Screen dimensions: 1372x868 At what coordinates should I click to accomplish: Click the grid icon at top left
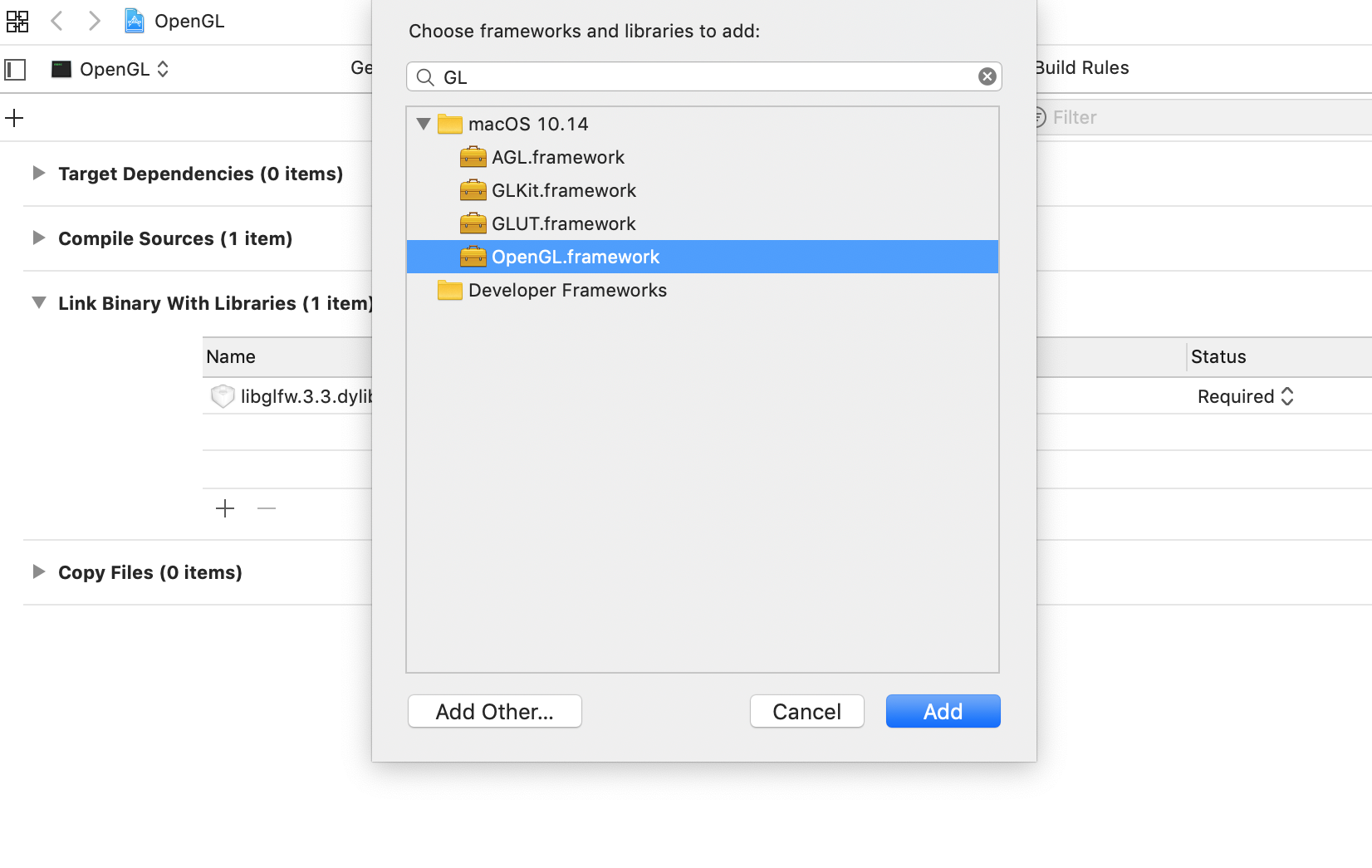coord(17,21)
